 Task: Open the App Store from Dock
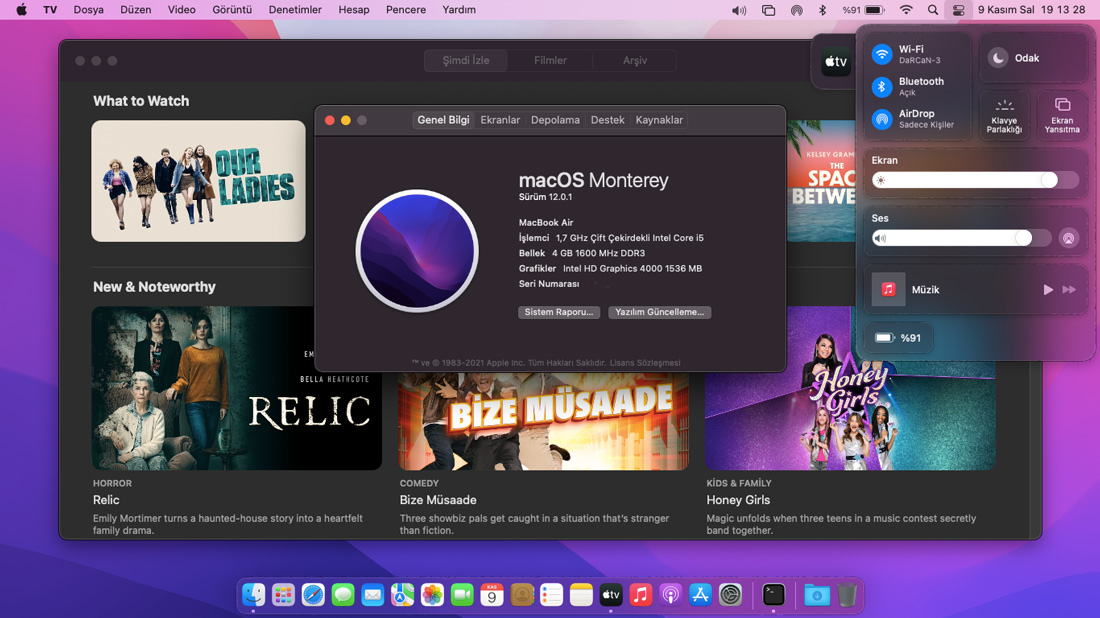[700, 595]
